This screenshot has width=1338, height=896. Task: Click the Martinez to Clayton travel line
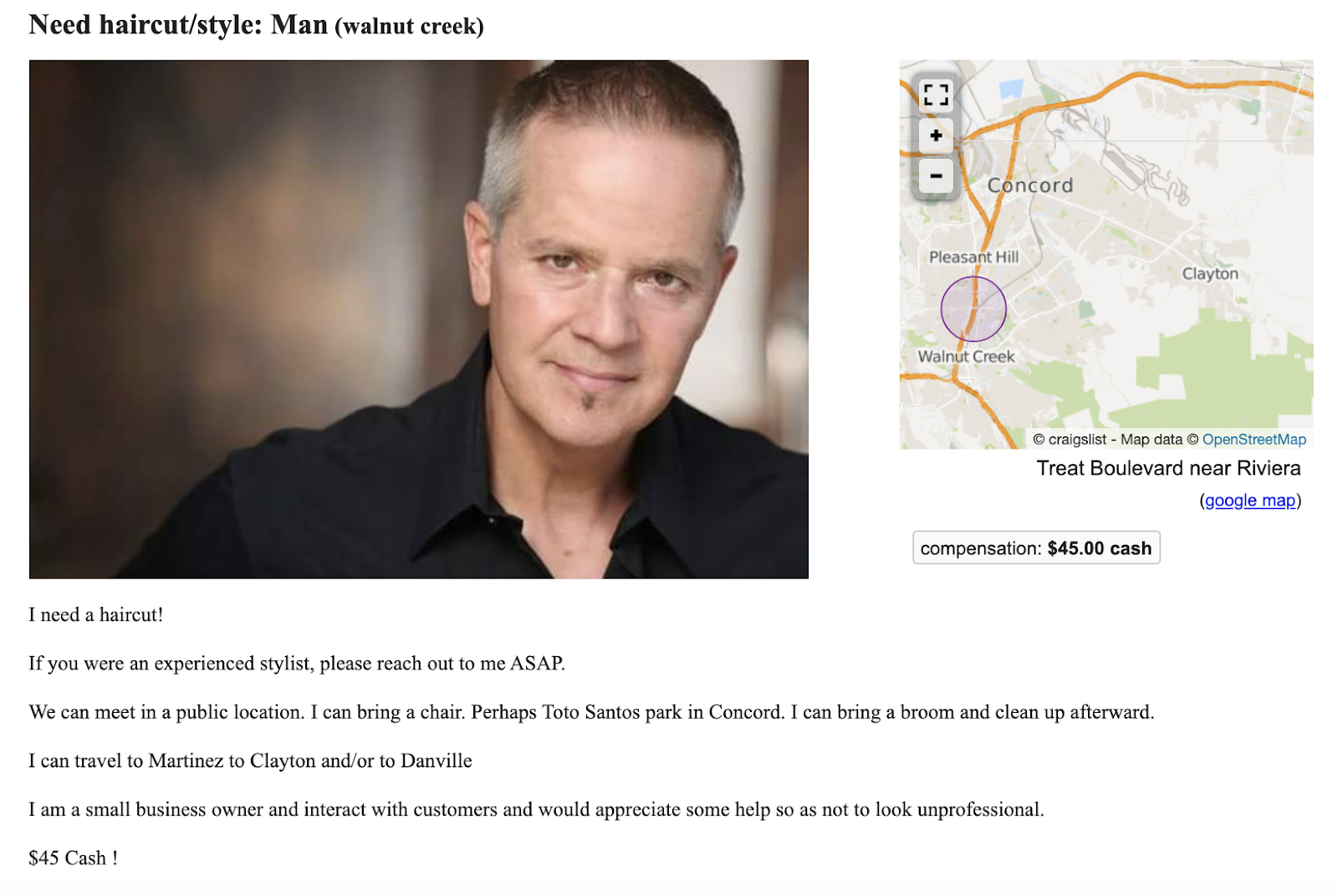tap(250, 761)
